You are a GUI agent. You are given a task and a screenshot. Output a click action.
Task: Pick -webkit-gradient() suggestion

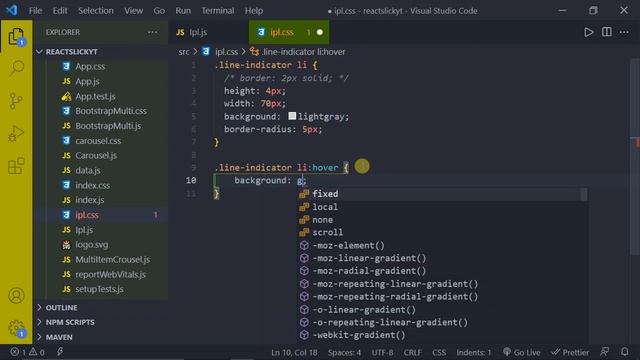(x=442, y=335)
